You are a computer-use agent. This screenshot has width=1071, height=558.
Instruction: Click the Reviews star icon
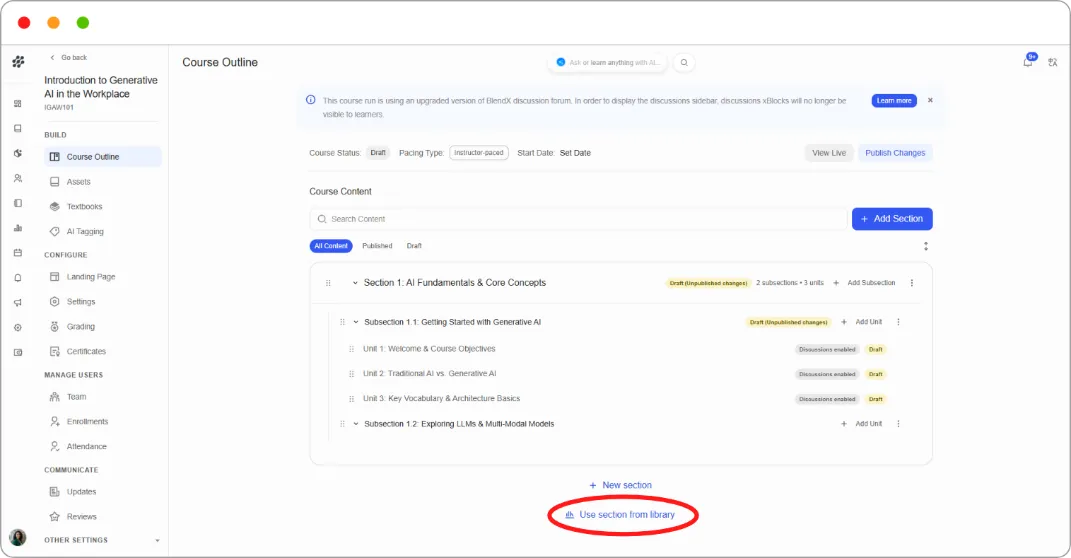(x=55, y=516)
